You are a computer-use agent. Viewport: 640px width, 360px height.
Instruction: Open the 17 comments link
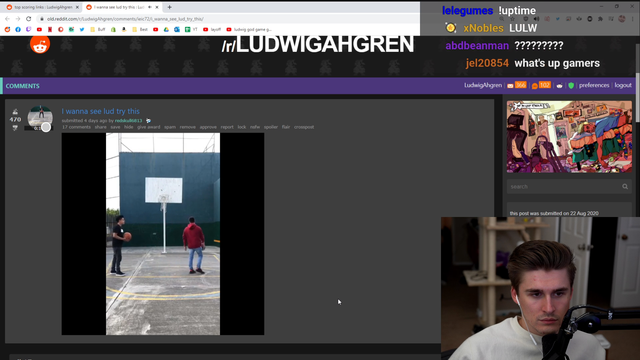coord(76,127)
